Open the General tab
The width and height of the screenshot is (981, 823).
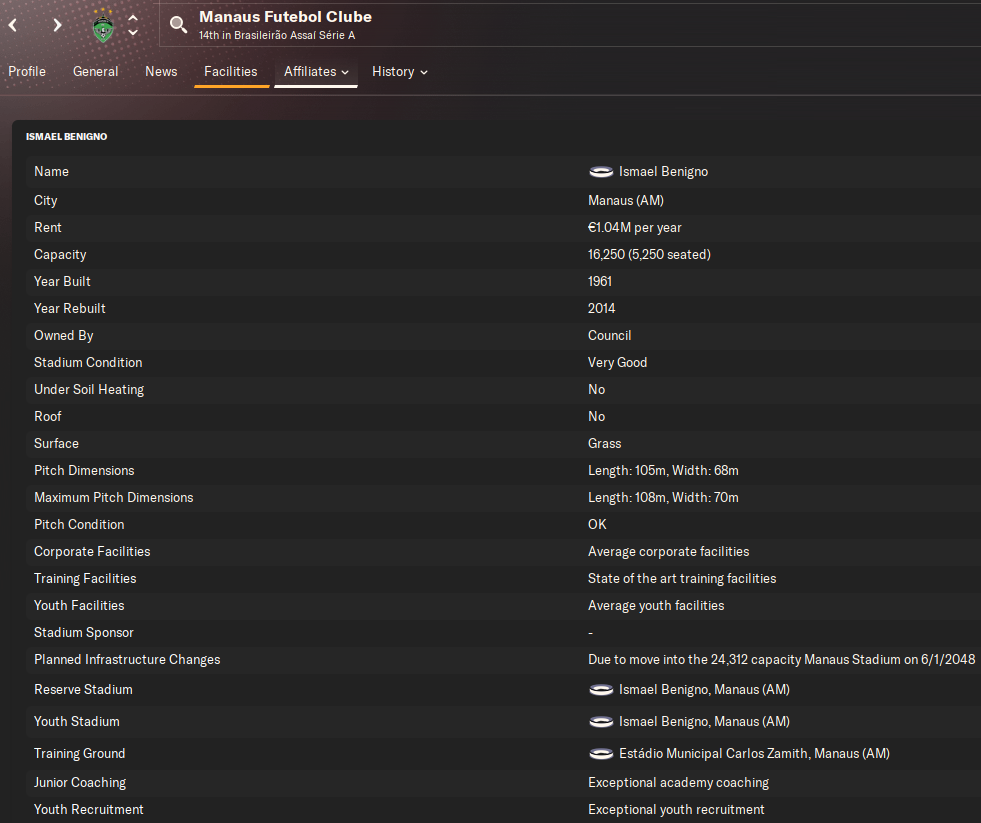[95, 71]
